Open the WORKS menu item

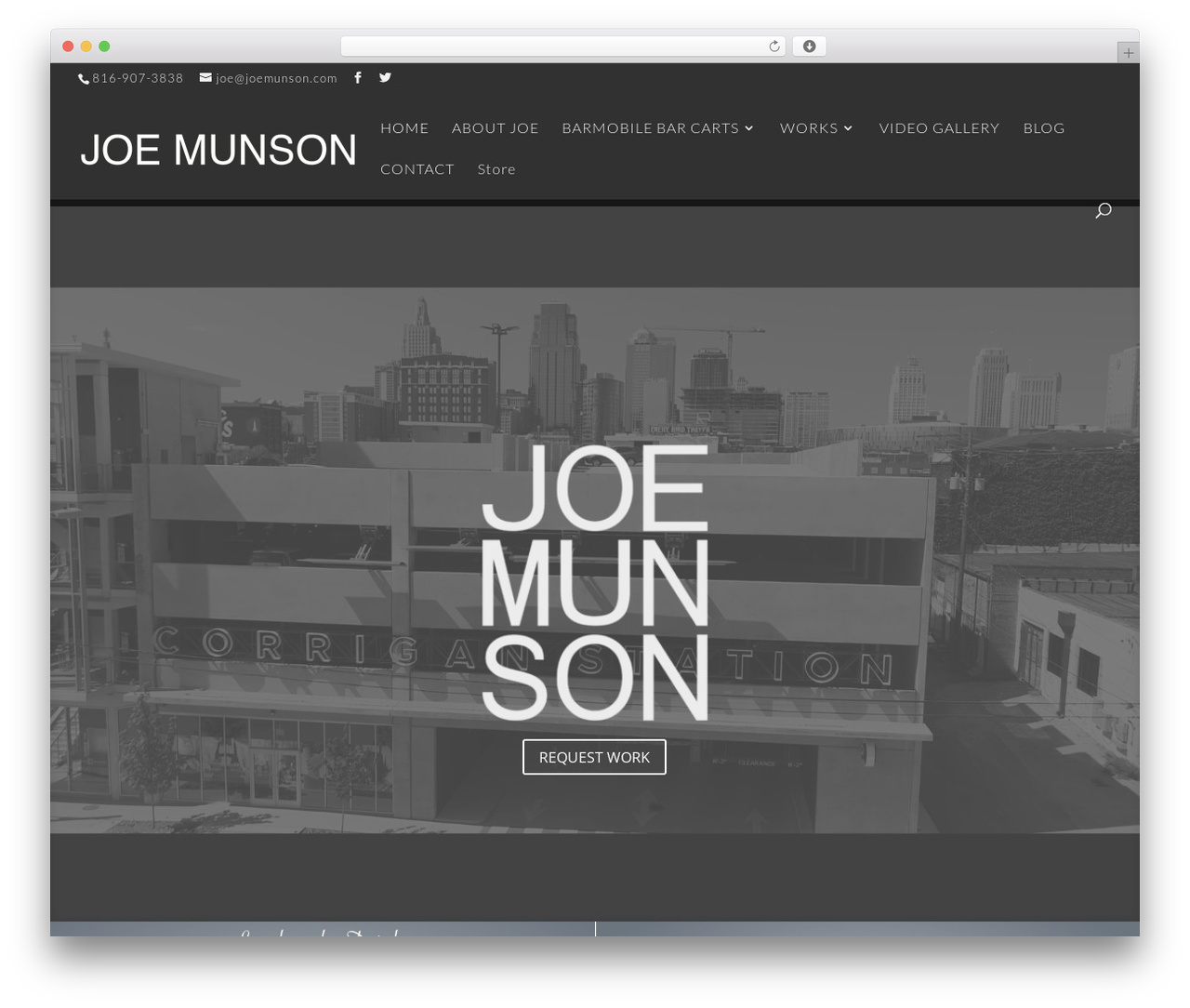tap(809, 128)
